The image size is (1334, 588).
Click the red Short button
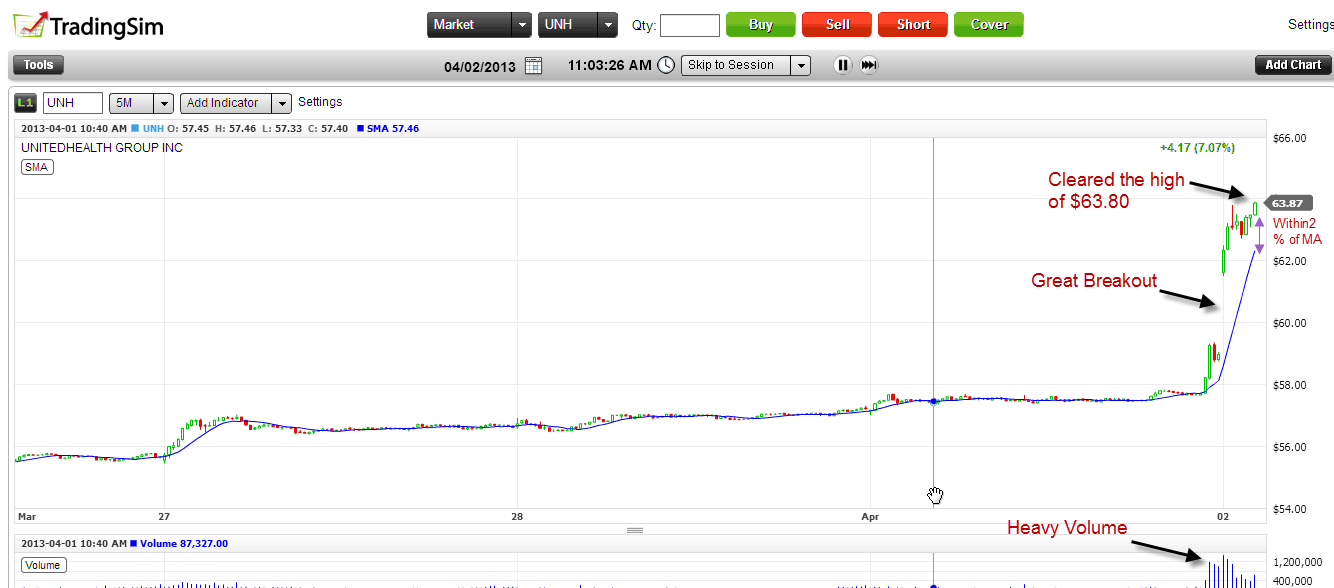pos(913,25)
